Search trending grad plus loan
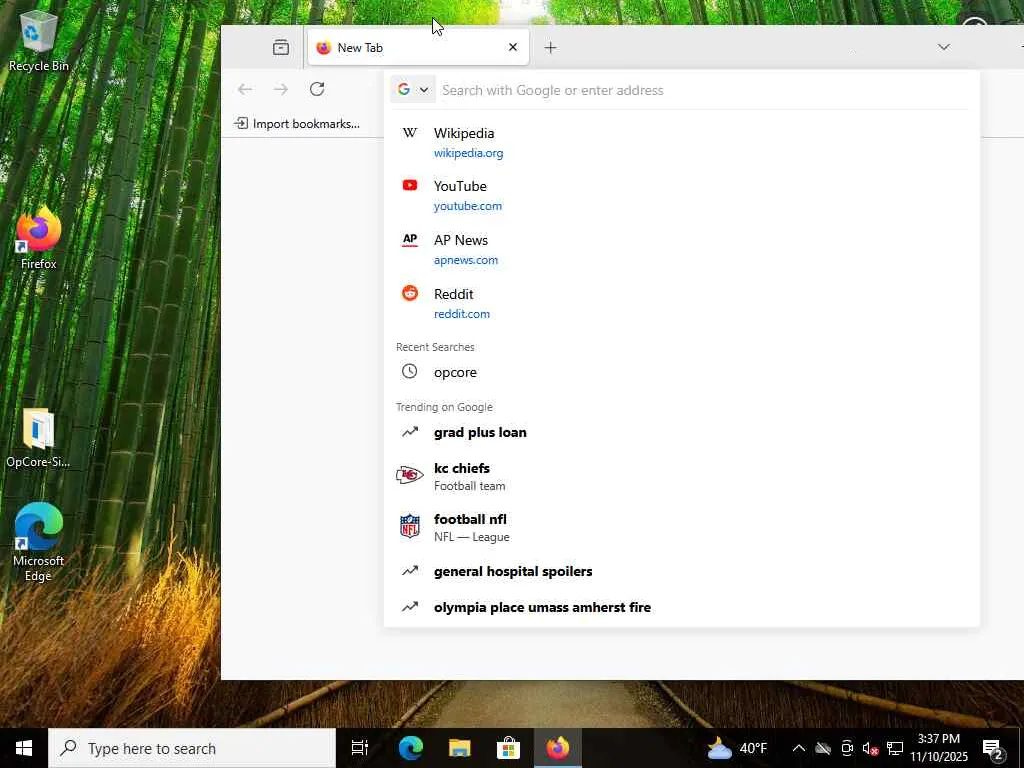 coord(681,432)
